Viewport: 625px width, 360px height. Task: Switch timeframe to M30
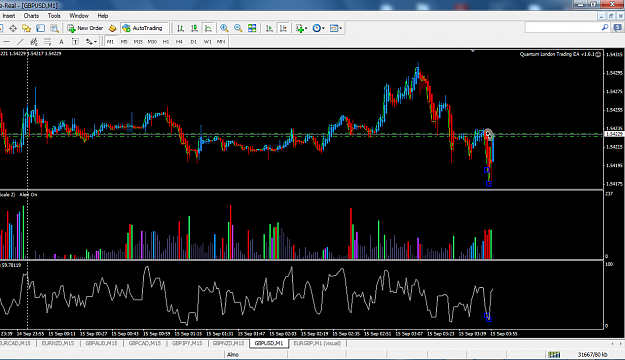pos(152,41)
